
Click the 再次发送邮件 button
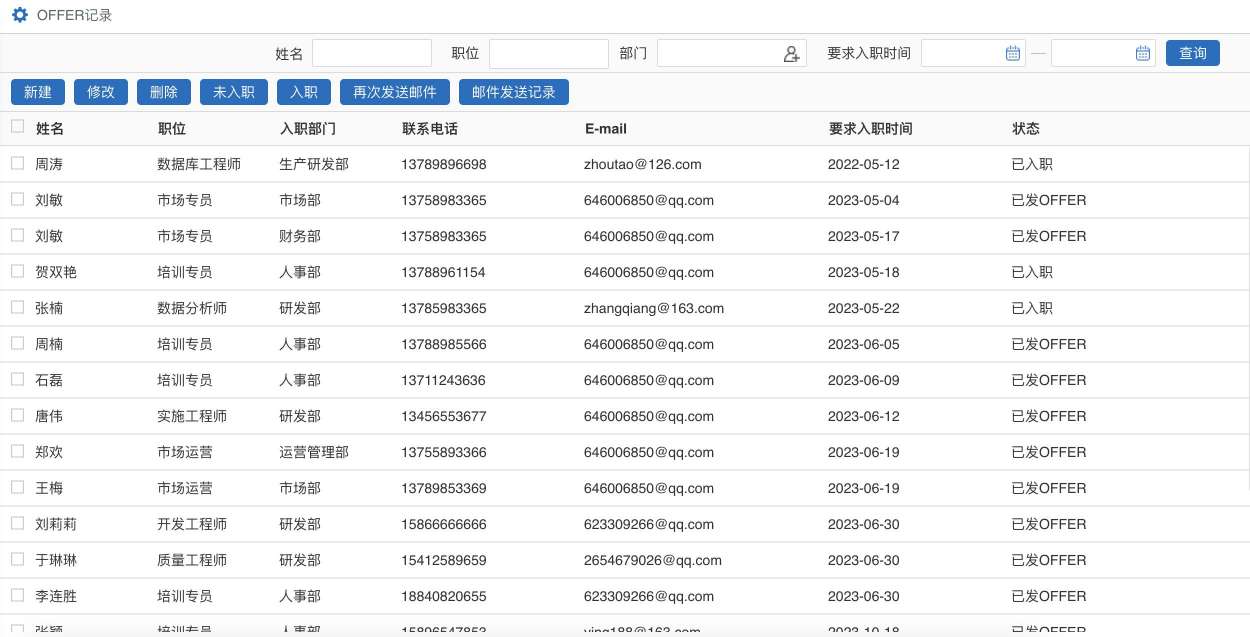395,92
